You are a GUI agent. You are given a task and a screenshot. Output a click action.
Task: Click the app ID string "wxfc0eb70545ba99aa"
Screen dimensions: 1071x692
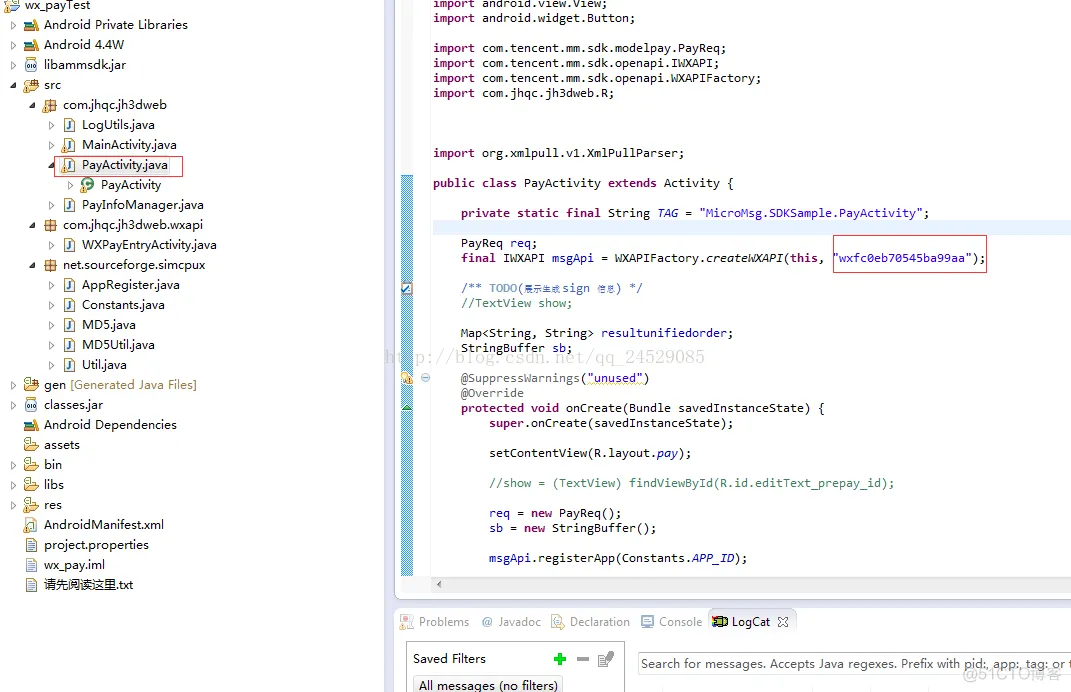tap(904, 258)
